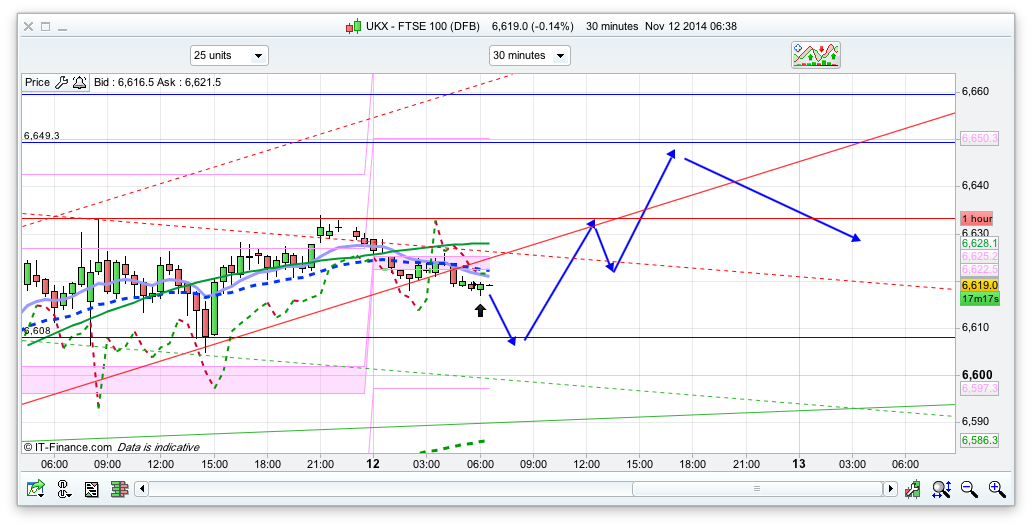Image resolution: width=1032 pixels, height=527 pixels.
Task: Open the indicators and trading systems icon
Action: (815, 55)
